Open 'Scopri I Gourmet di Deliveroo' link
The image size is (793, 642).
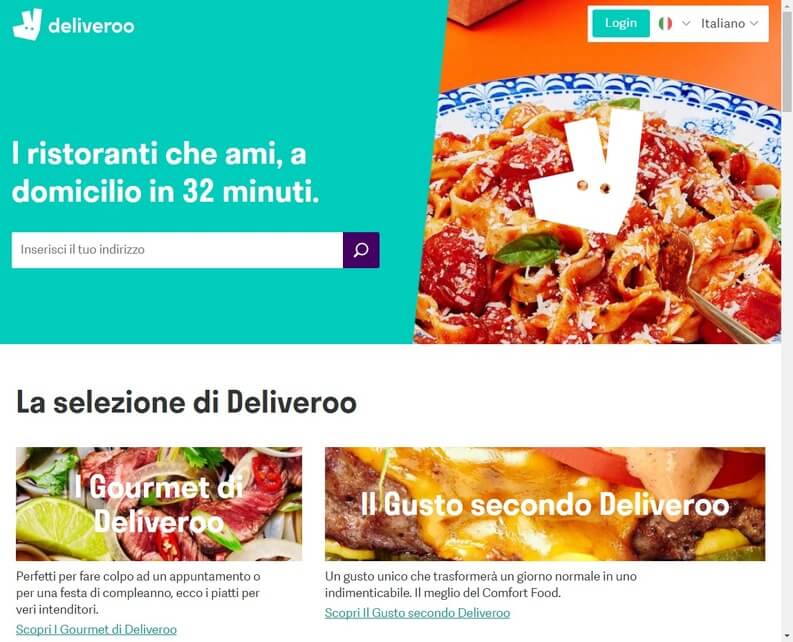[96, 629]
